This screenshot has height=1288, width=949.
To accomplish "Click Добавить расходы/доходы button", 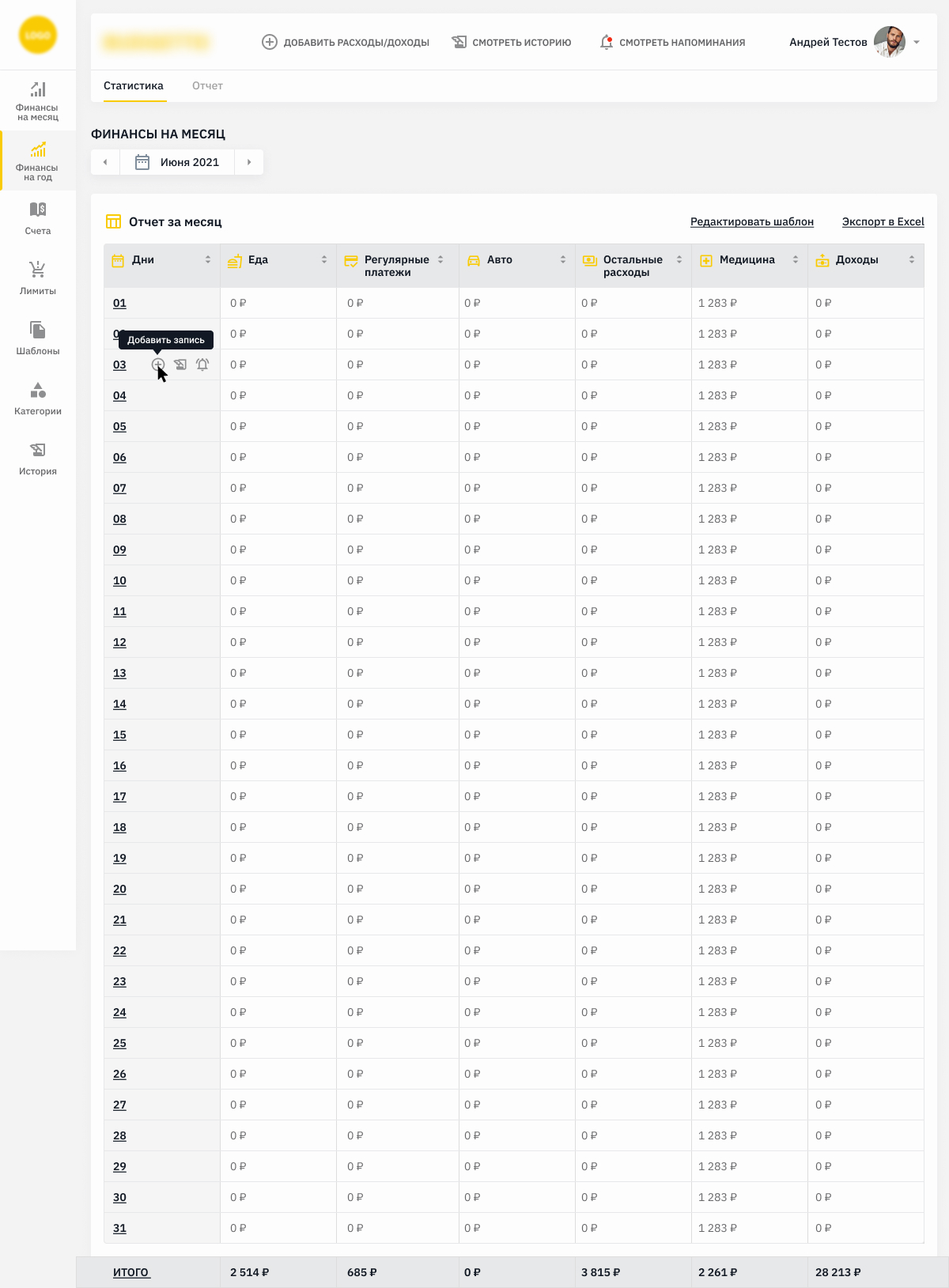I will coord(346,42).
